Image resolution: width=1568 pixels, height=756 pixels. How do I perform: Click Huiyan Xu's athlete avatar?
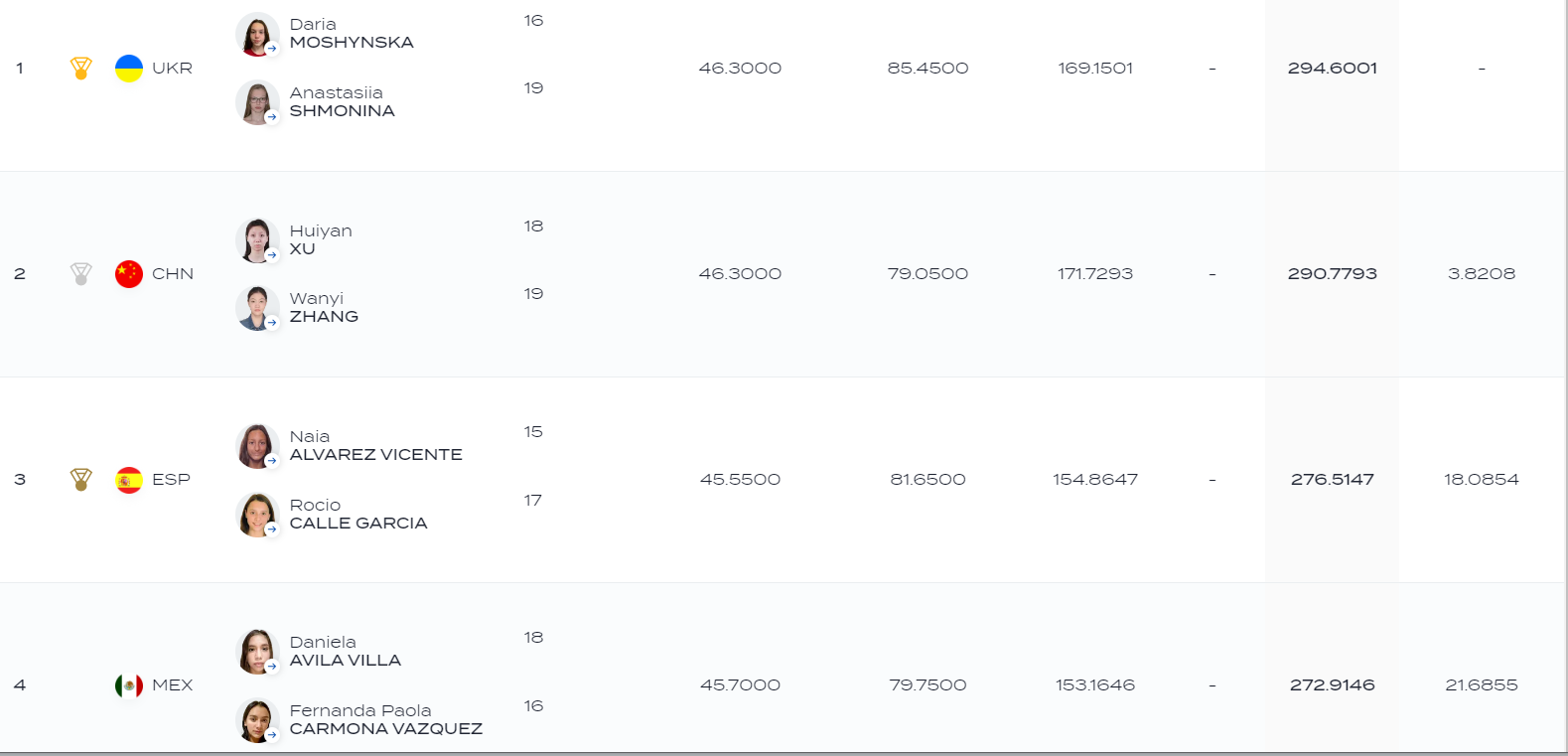[x=257, y=240]
